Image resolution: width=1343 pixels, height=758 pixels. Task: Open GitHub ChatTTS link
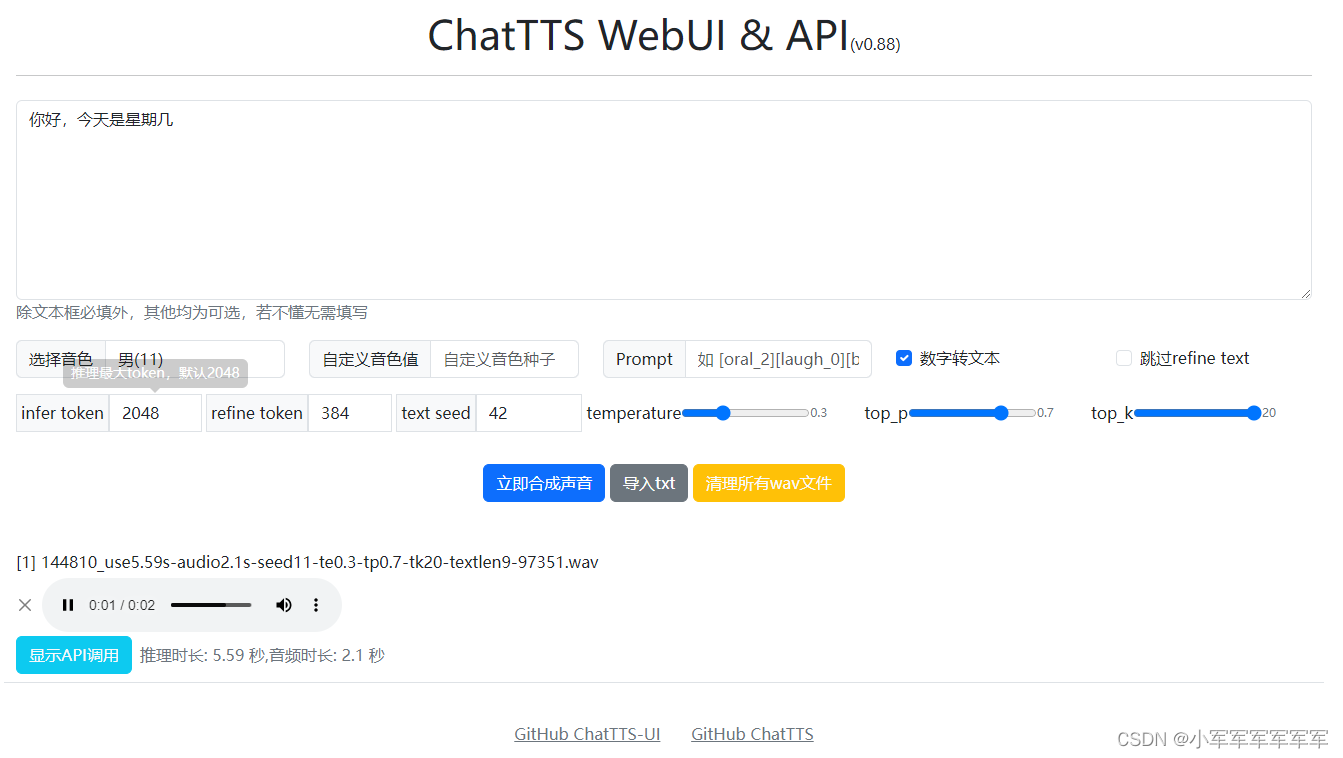(752, 734)
